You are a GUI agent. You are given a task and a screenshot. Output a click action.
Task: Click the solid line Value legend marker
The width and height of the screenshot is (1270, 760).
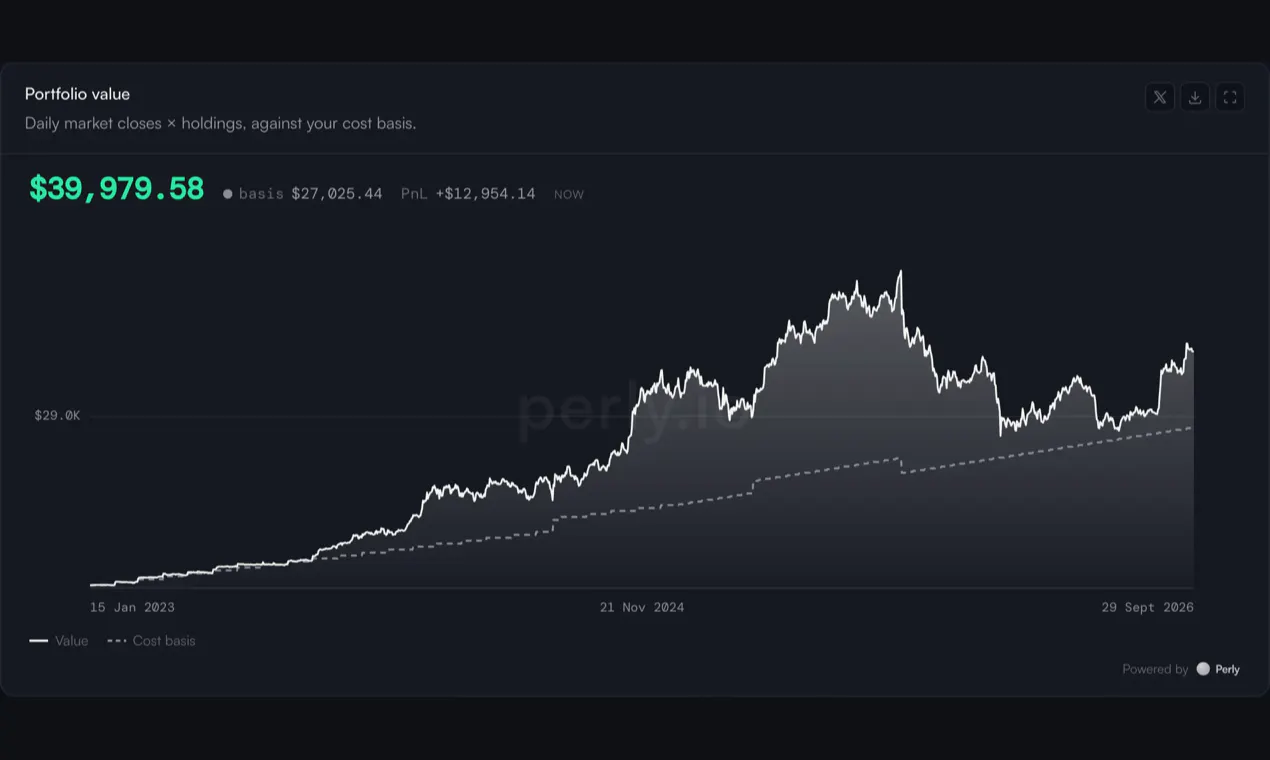click(39, 641)
